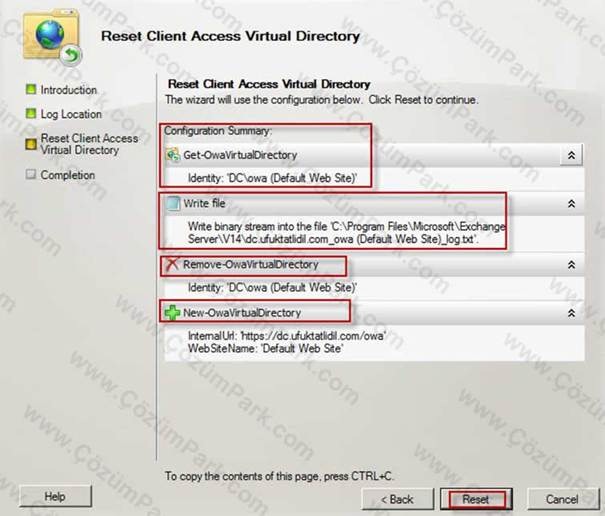Viewport: 605px width, 516px height.
Task: Click the empty Completion step indicator box
Action: [x=31, y=174]
